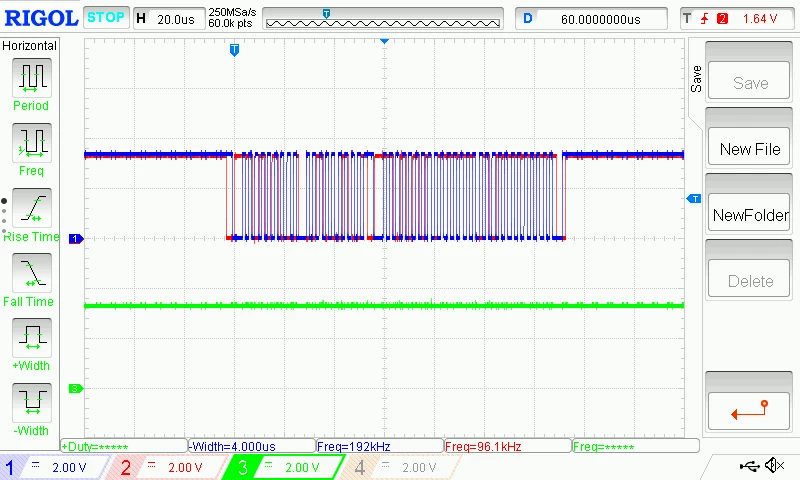Click the Save vertical tab label
The height and width of the screenshot is (480, 800).
tap(696, 79)
